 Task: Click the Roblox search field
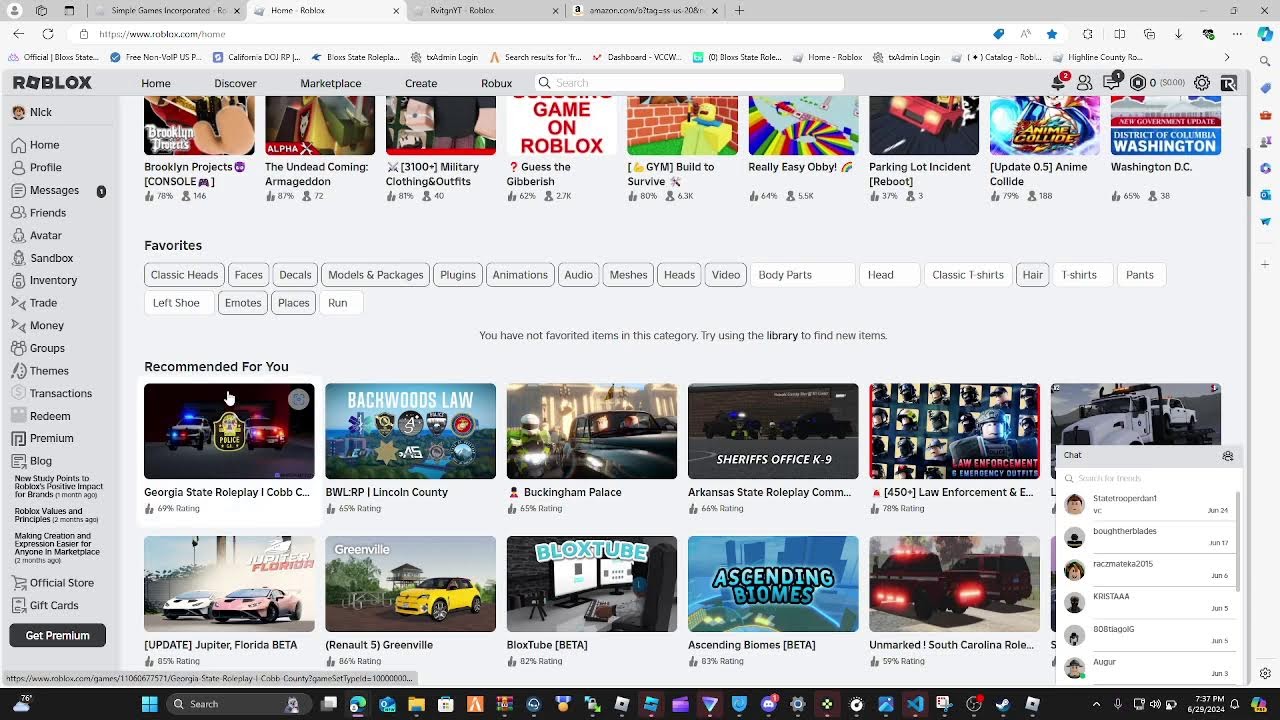pyautogui.click(x=689, y=83)
